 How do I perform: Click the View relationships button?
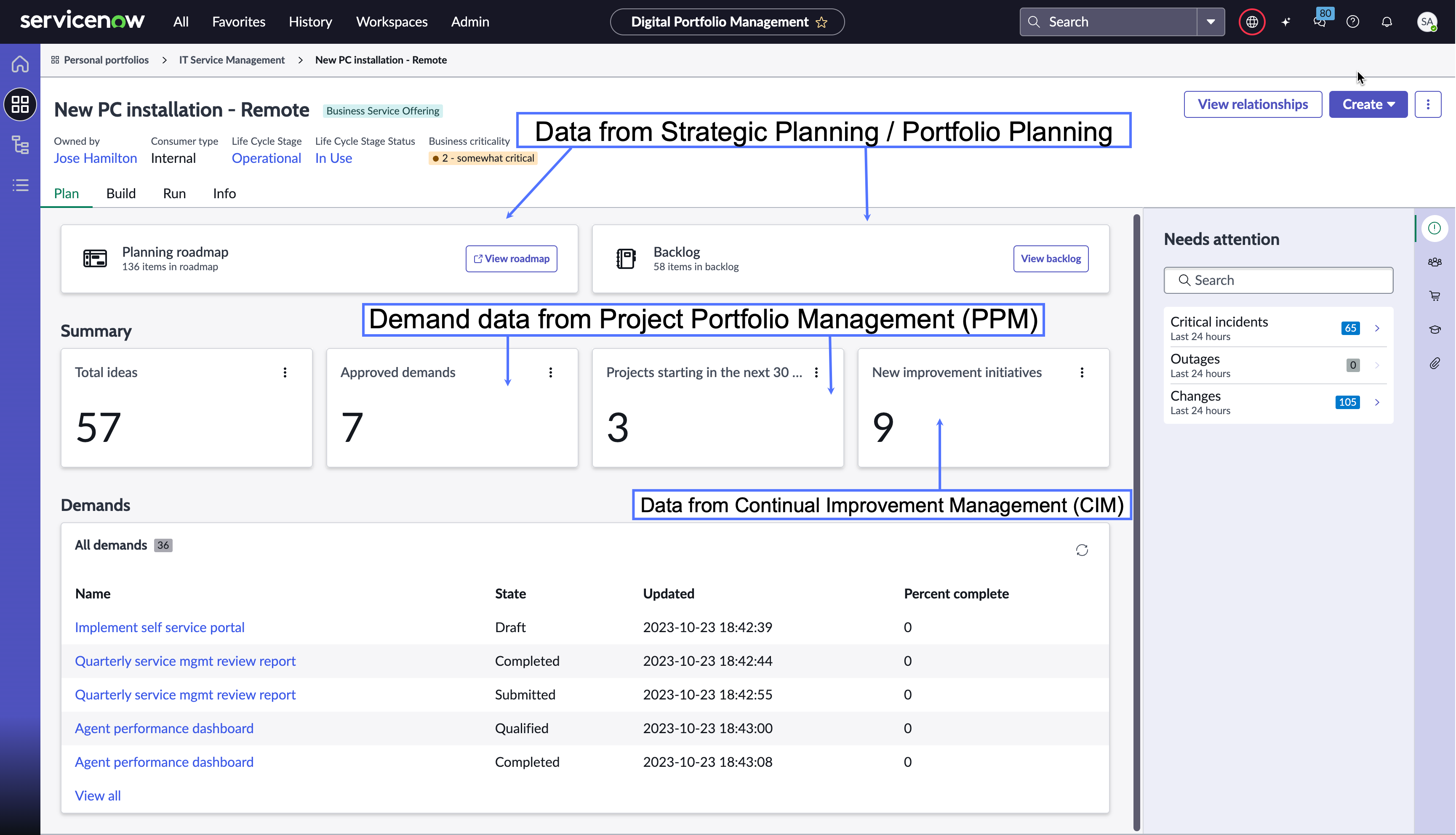coord(1253,104)
